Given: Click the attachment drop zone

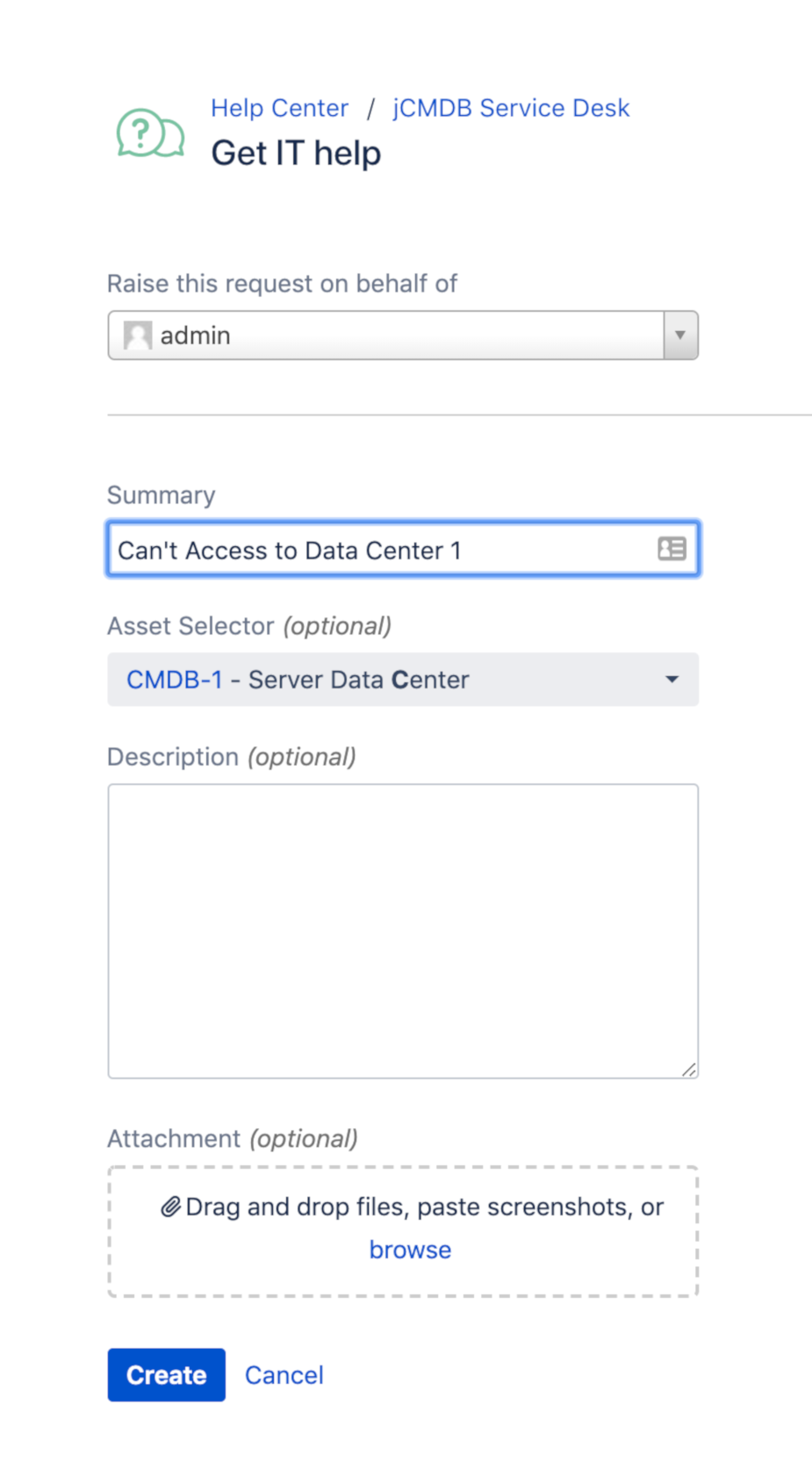Looking at the screenshot, I should coord(403,1231).
